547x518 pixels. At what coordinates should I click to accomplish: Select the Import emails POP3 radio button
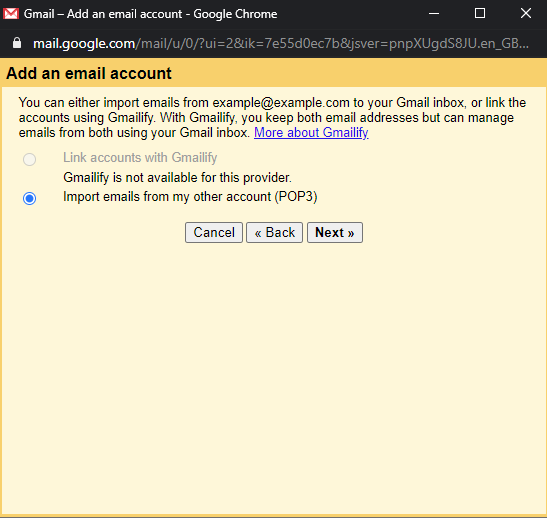coord(29,198)
